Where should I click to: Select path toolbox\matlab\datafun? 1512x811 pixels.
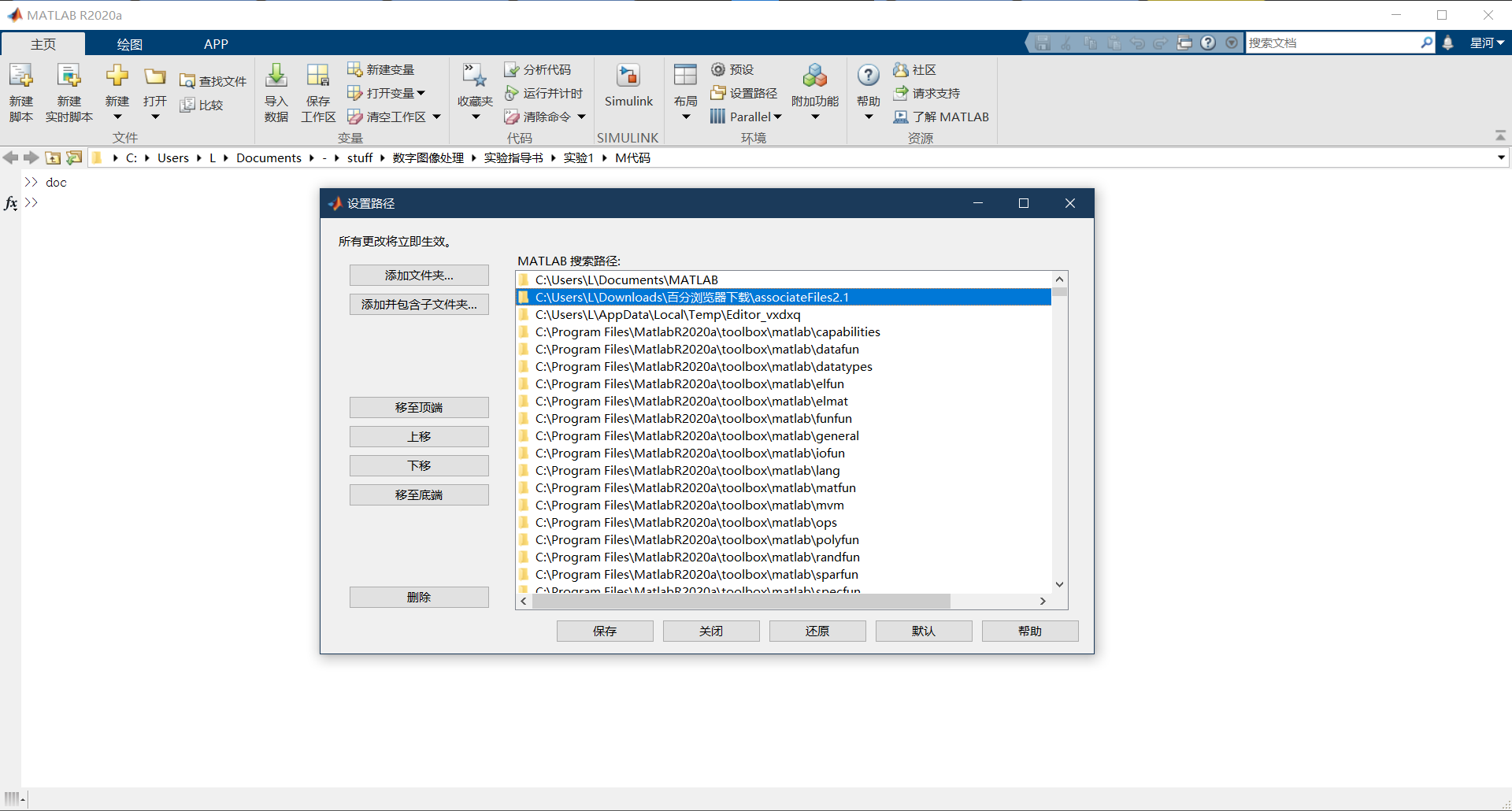coord(784,349)
